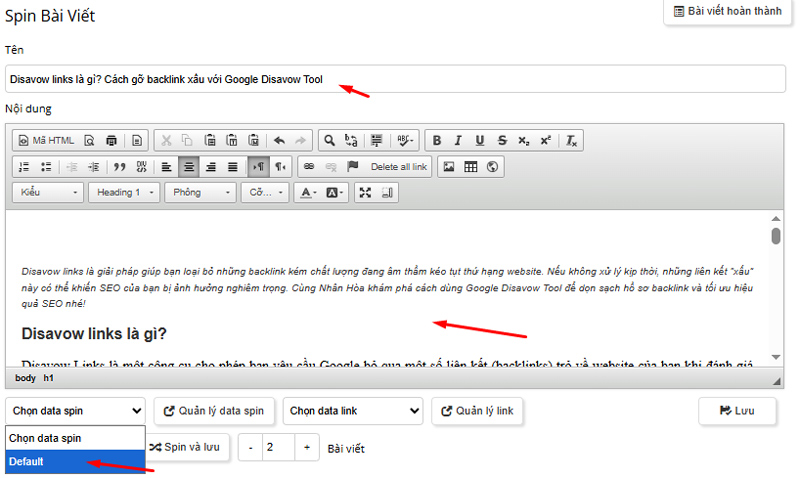
Task: Toggle center text alignment
Action: coord(211,167)
